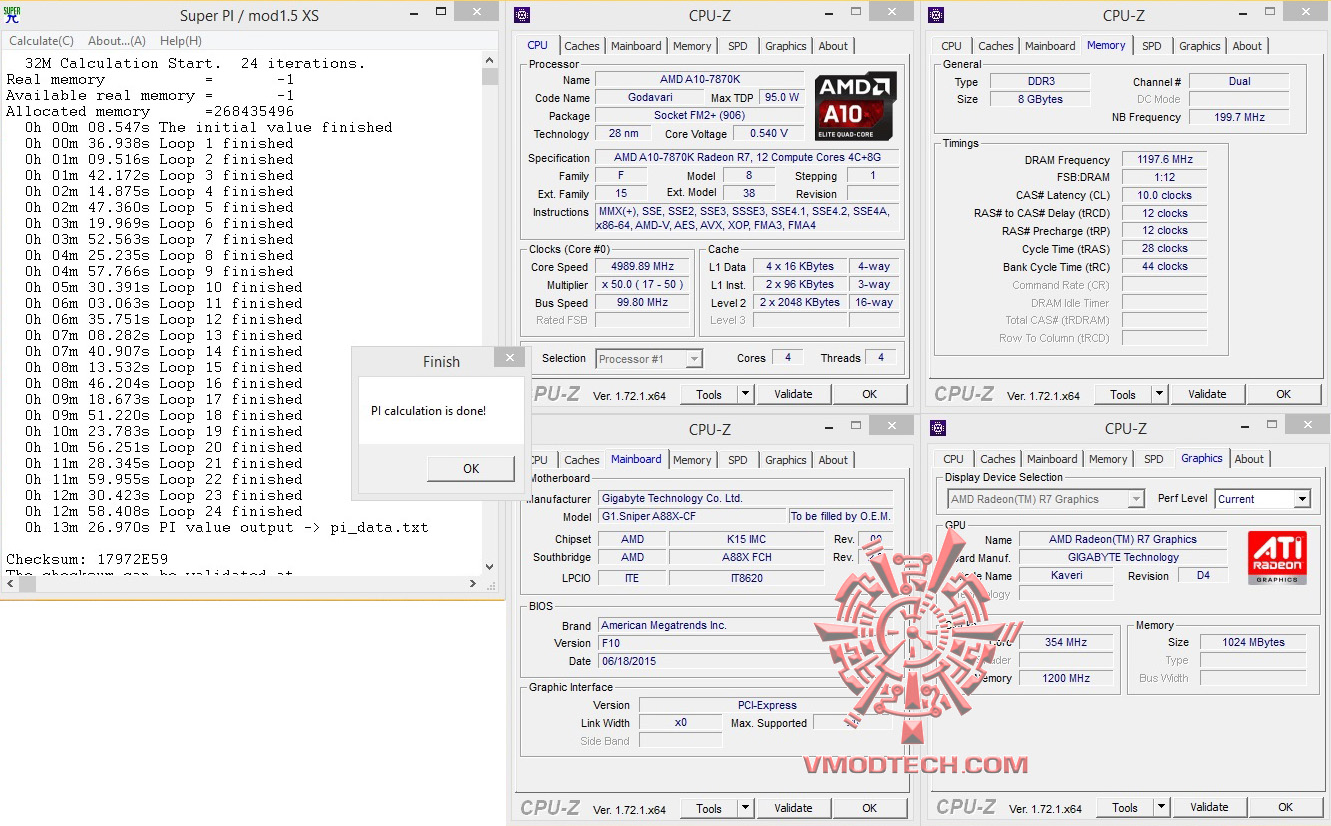1331x826 pixels.
Task: Click Validate in the processor CPU-Z window
Action: (x=793, y=394)
